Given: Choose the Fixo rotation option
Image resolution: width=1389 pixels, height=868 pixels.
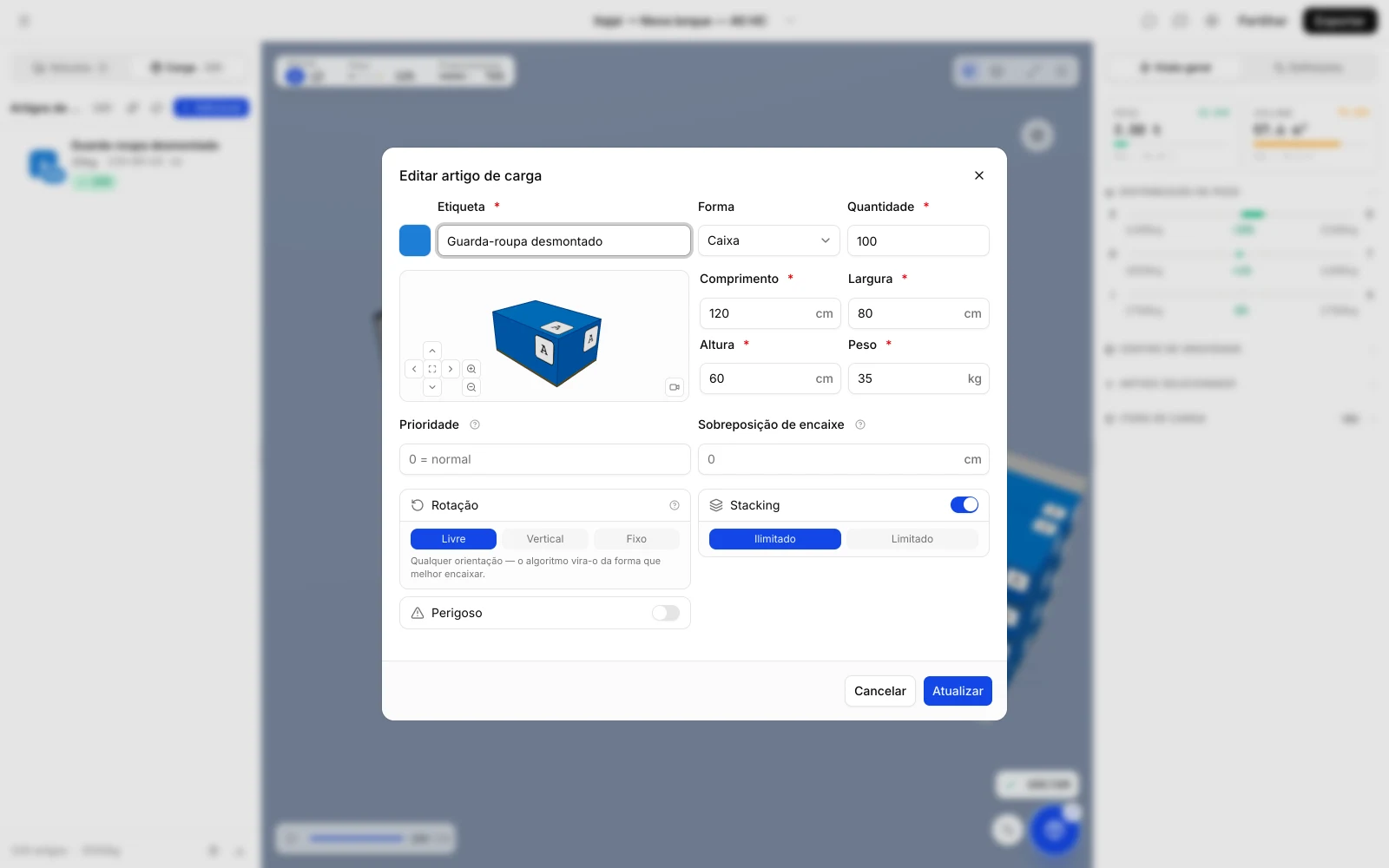Looking at the screenshot, I should 636,539.
